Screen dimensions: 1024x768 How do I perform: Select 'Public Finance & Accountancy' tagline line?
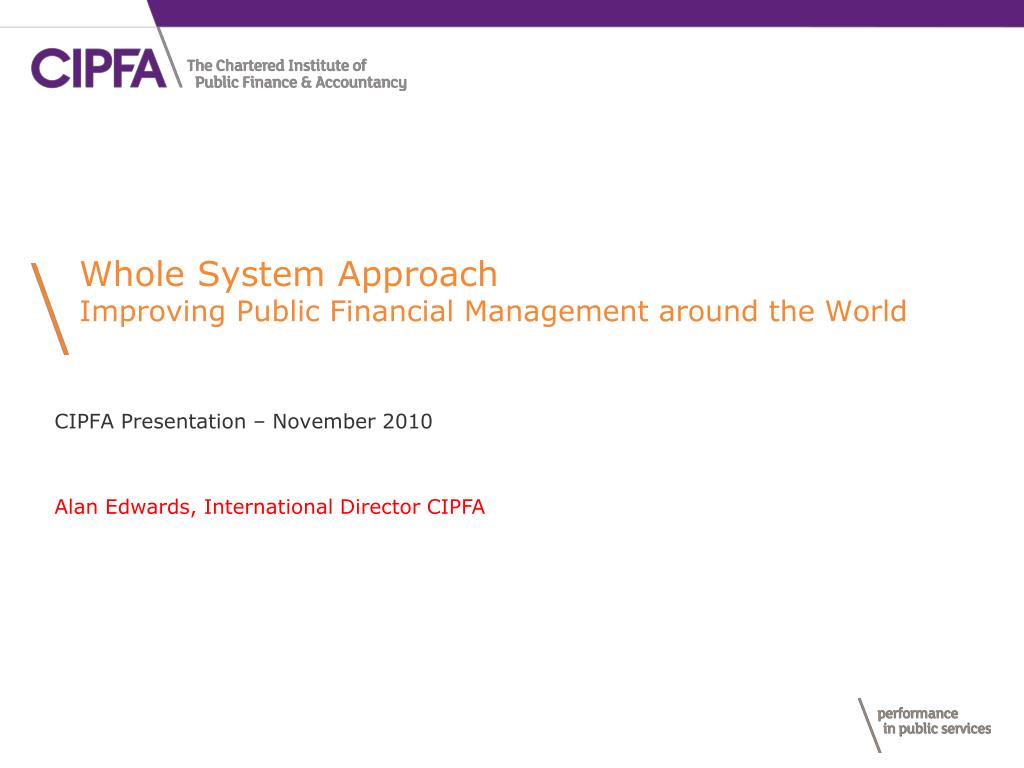point(300,82)
